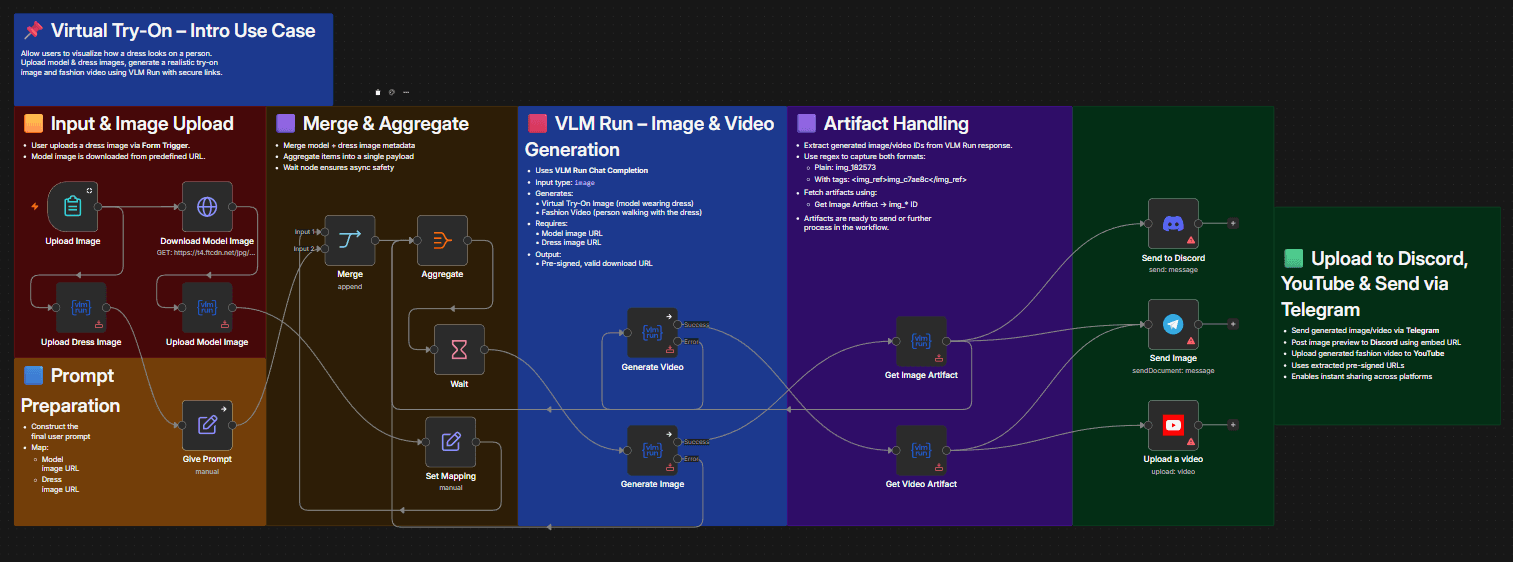Click the 'send: message' label under Send to Discord
The width and height of the screenshot is (1513, 562).
click(1173, 269)
